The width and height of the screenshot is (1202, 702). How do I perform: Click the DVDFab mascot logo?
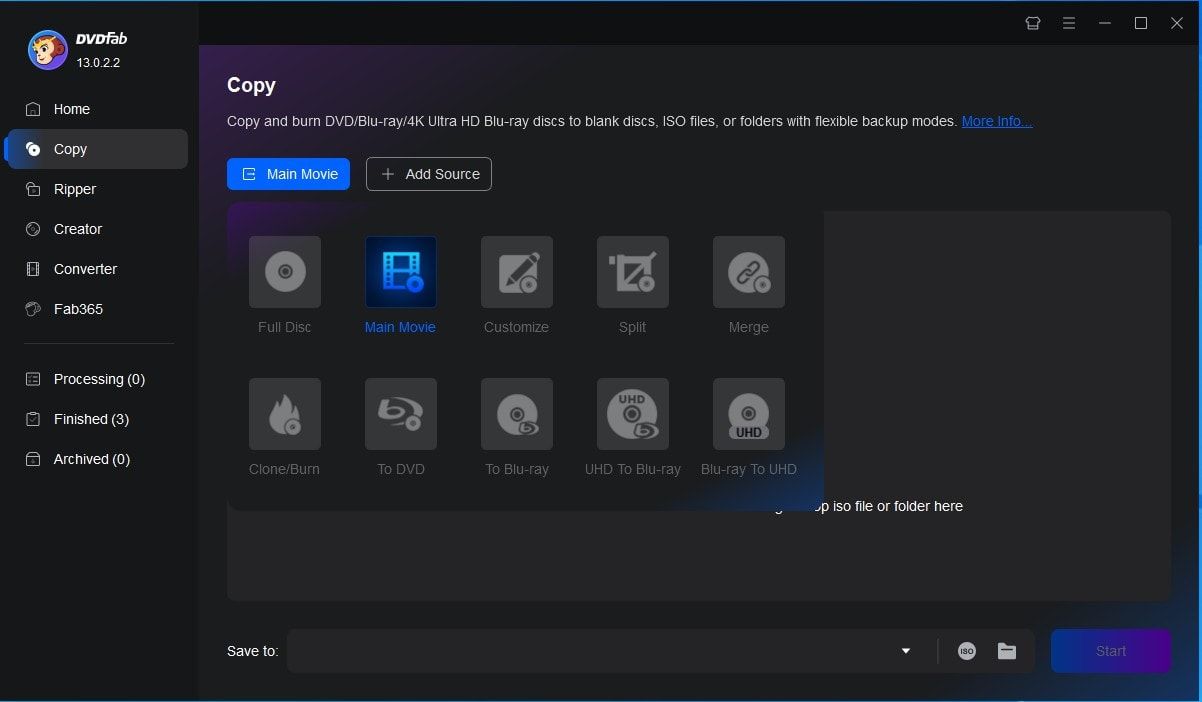tap(48, 50)
